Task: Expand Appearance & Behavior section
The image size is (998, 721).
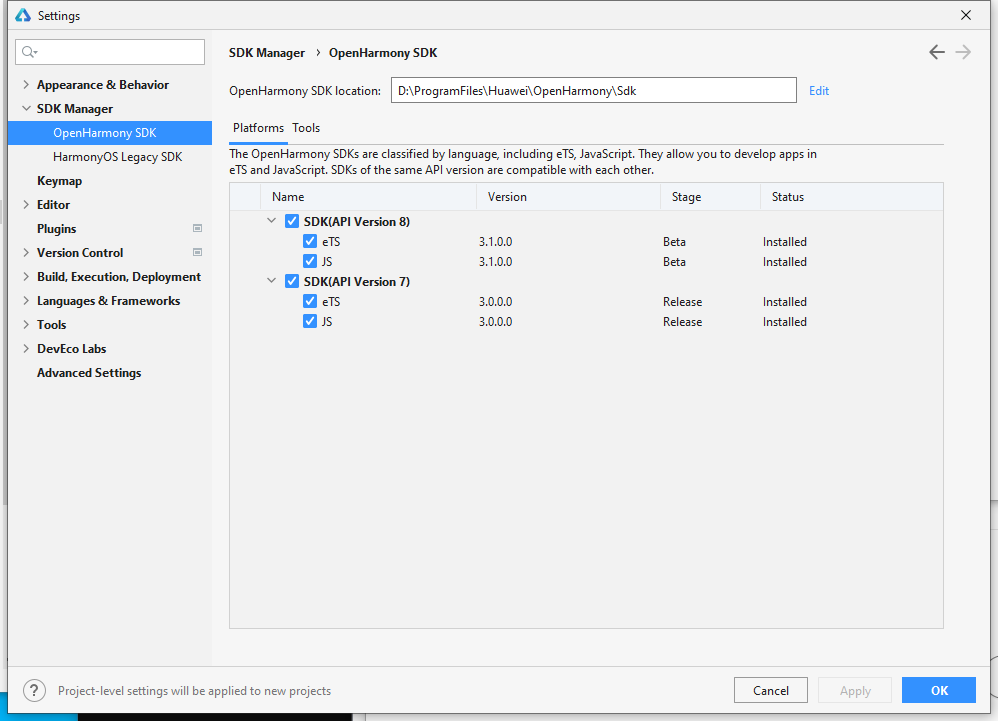Action: [x=26, y=85]
